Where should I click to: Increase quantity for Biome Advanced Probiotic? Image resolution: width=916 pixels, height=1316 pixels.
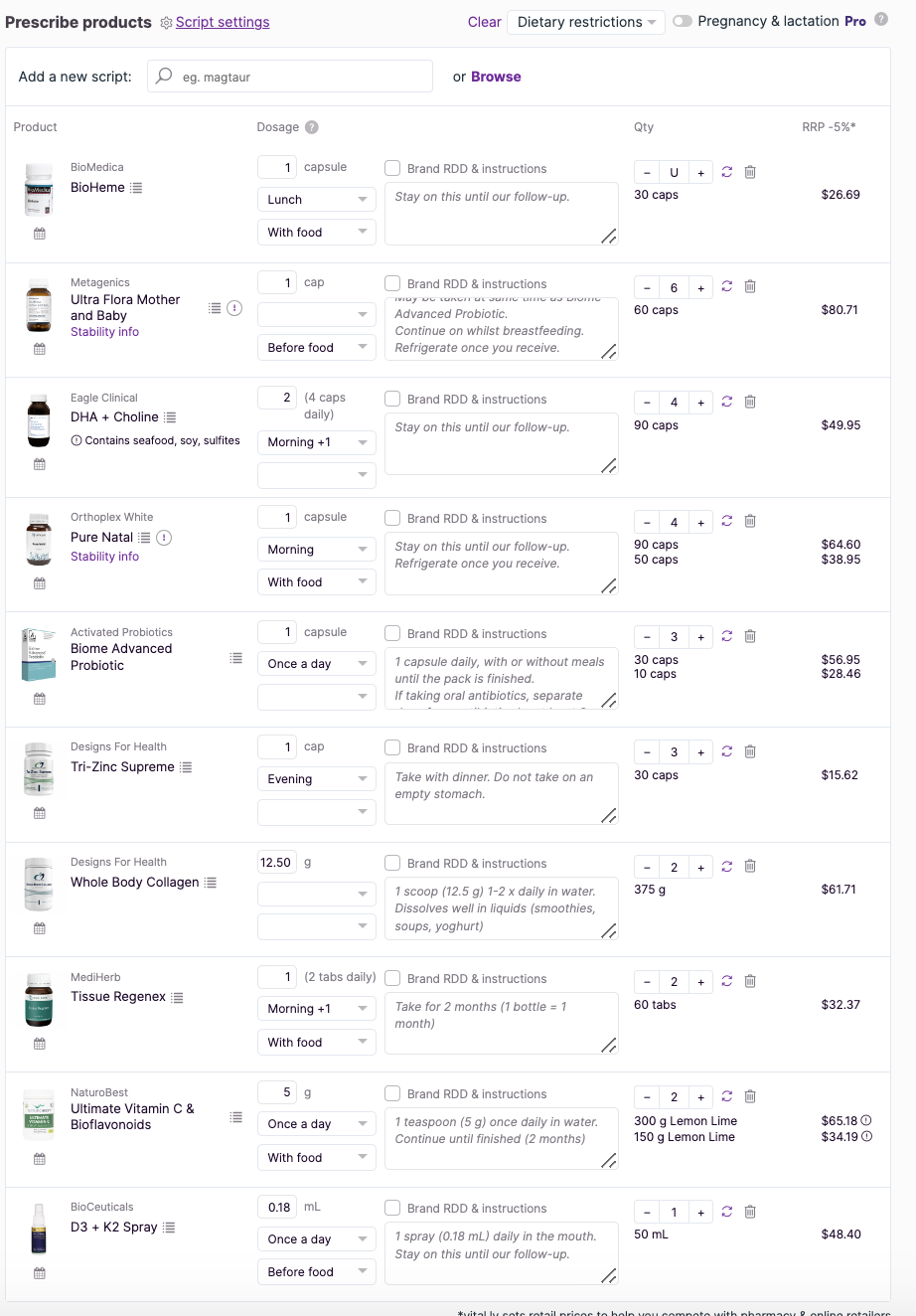[700, 637]
